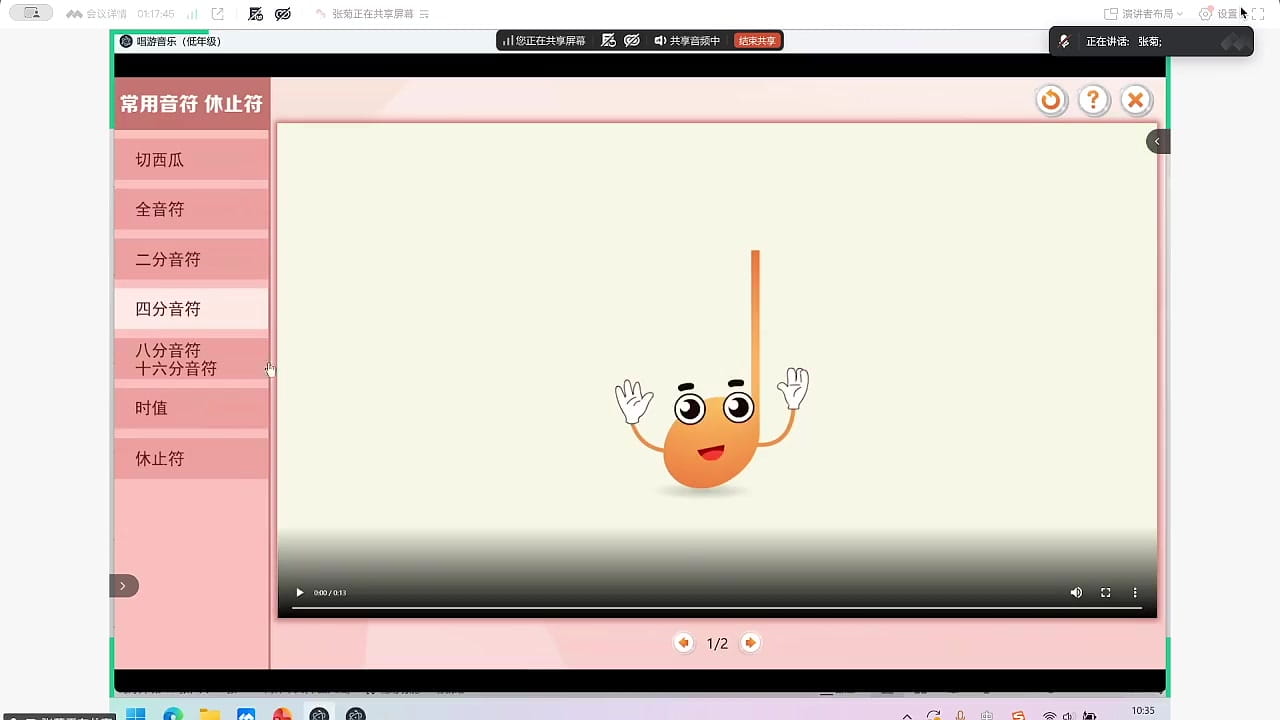Click the 常用音符 休止符 title header
Viewport: 1280px width, 720px height.
pyautogui.click(x=191, y=104)
